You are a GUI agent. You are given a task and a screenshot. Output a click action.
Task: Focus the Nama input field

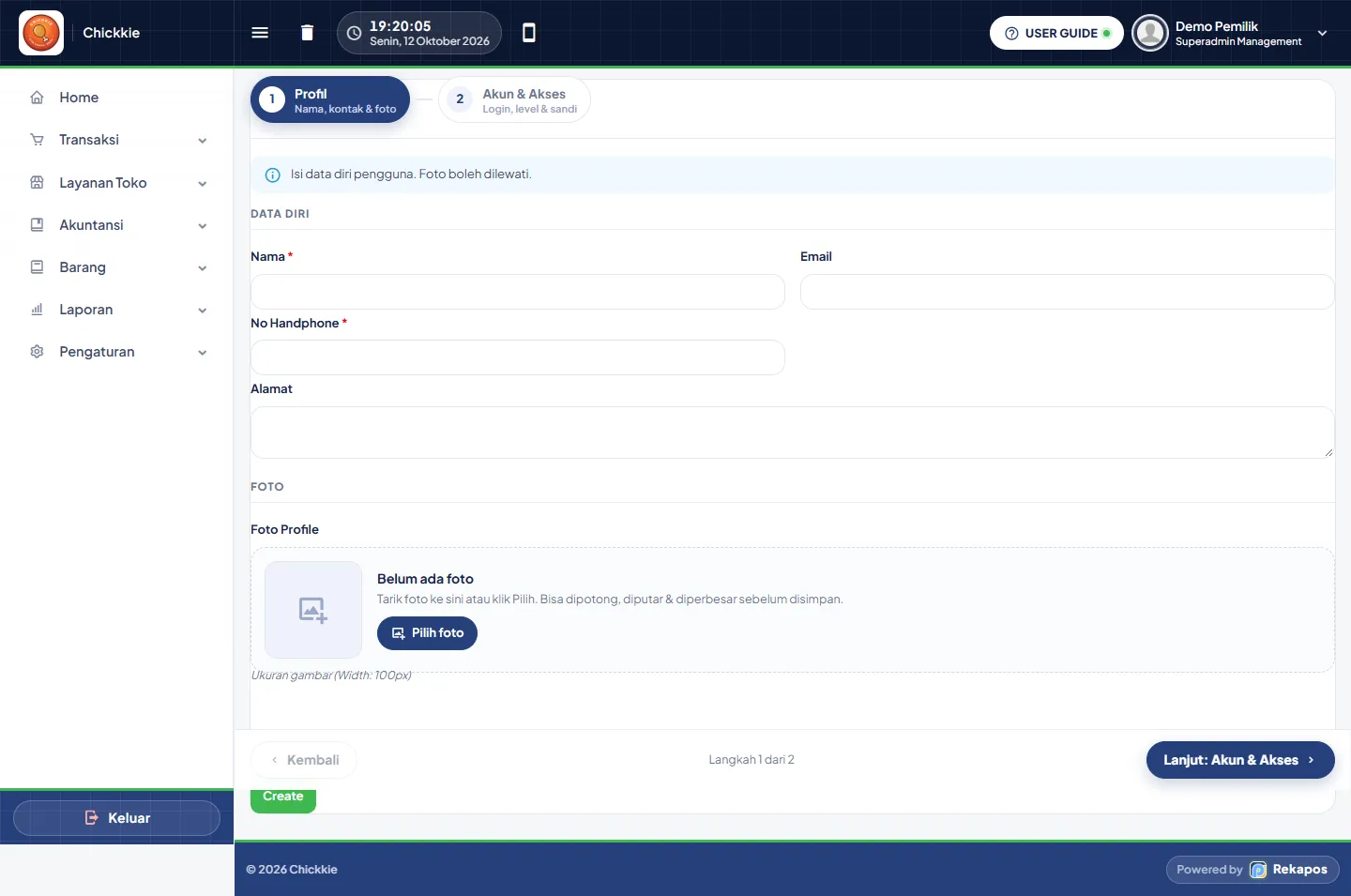[x=518, y=292]
